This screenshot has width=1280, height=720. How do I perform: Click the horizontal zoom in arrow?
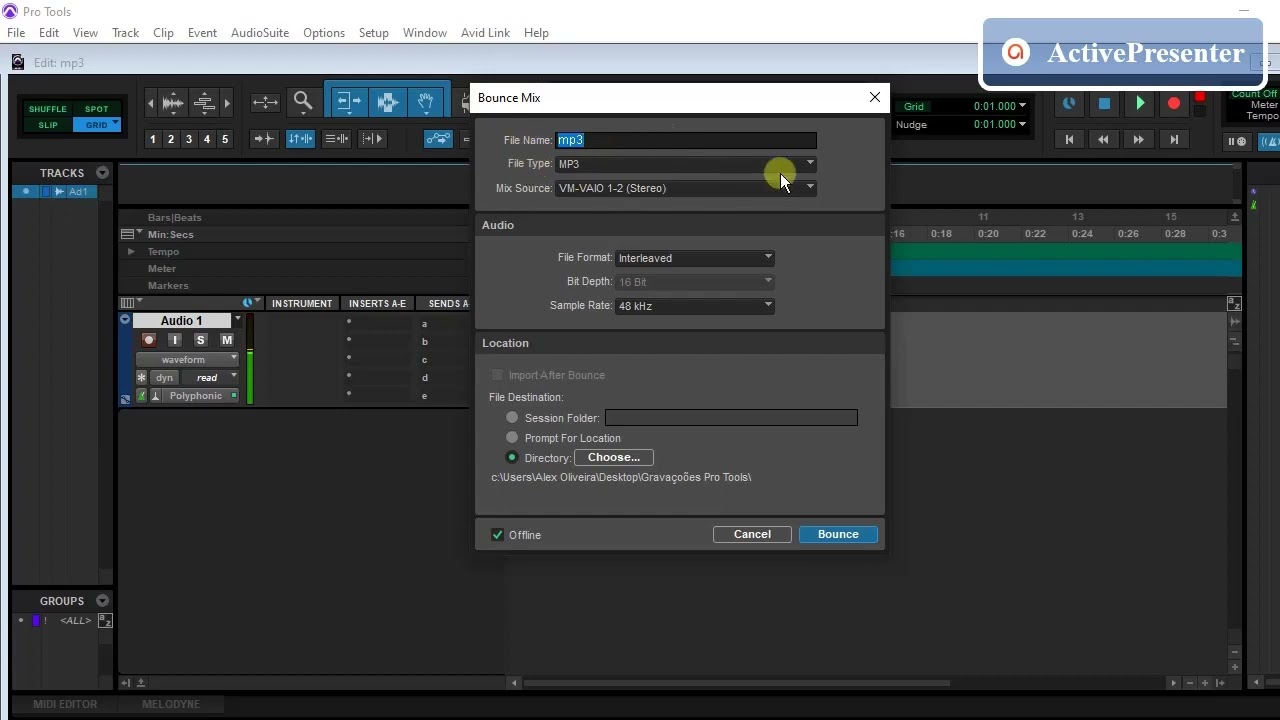(227, 102)
